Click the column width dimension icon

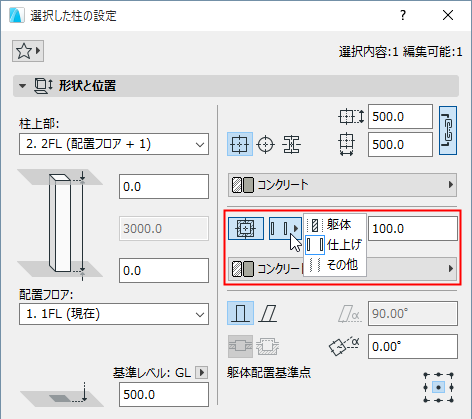click(x=347, y=144)
